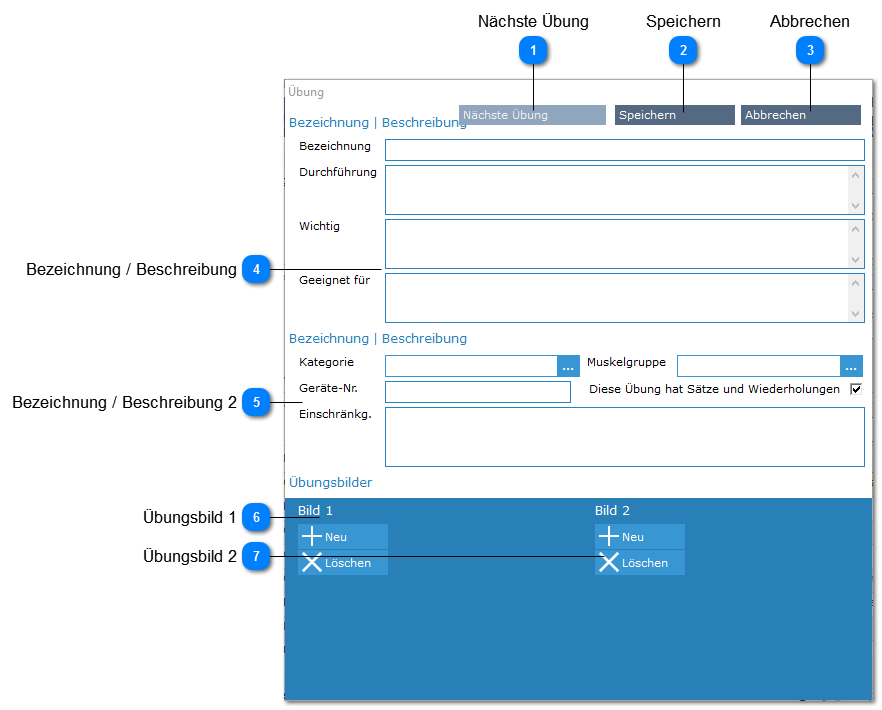Add a new image via Bild 1 Neu
Viewport: 882px width, 710px height.
pyautogui.click(x=343, y=537)
